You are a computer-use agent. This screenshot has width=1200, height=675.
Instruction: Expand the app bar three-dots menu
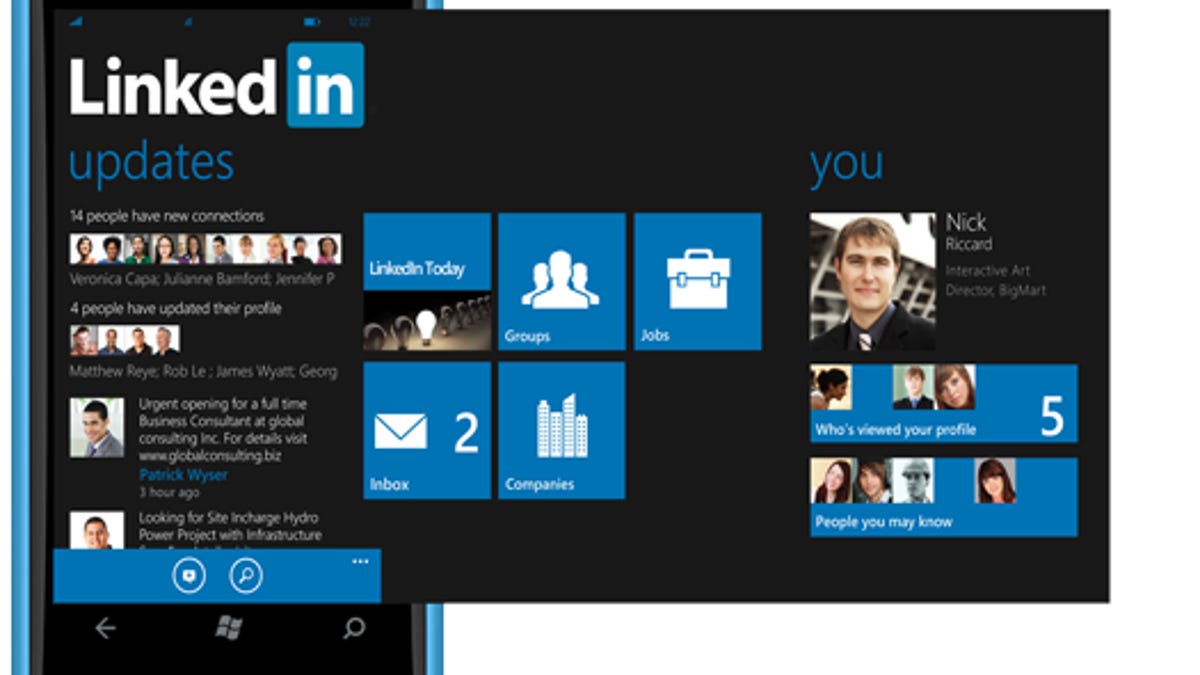point(360,562)
